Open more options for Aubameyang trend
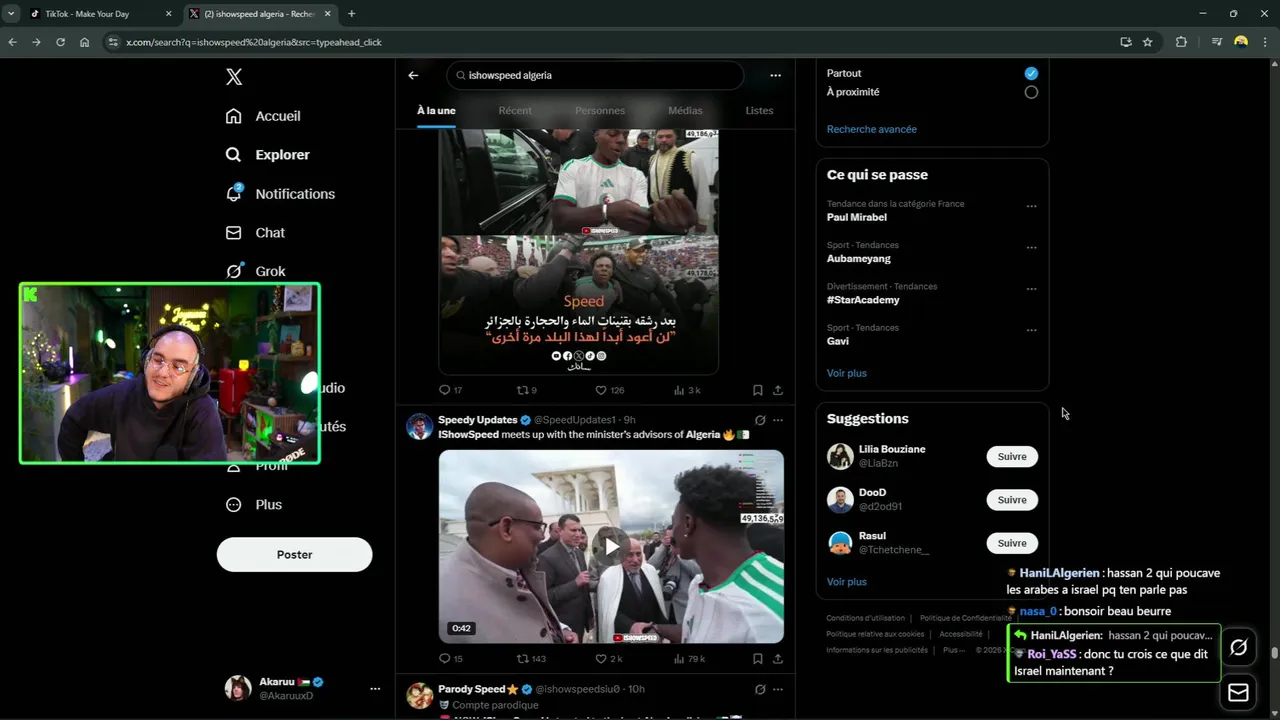1280x720 pixels. (1031, 247)
